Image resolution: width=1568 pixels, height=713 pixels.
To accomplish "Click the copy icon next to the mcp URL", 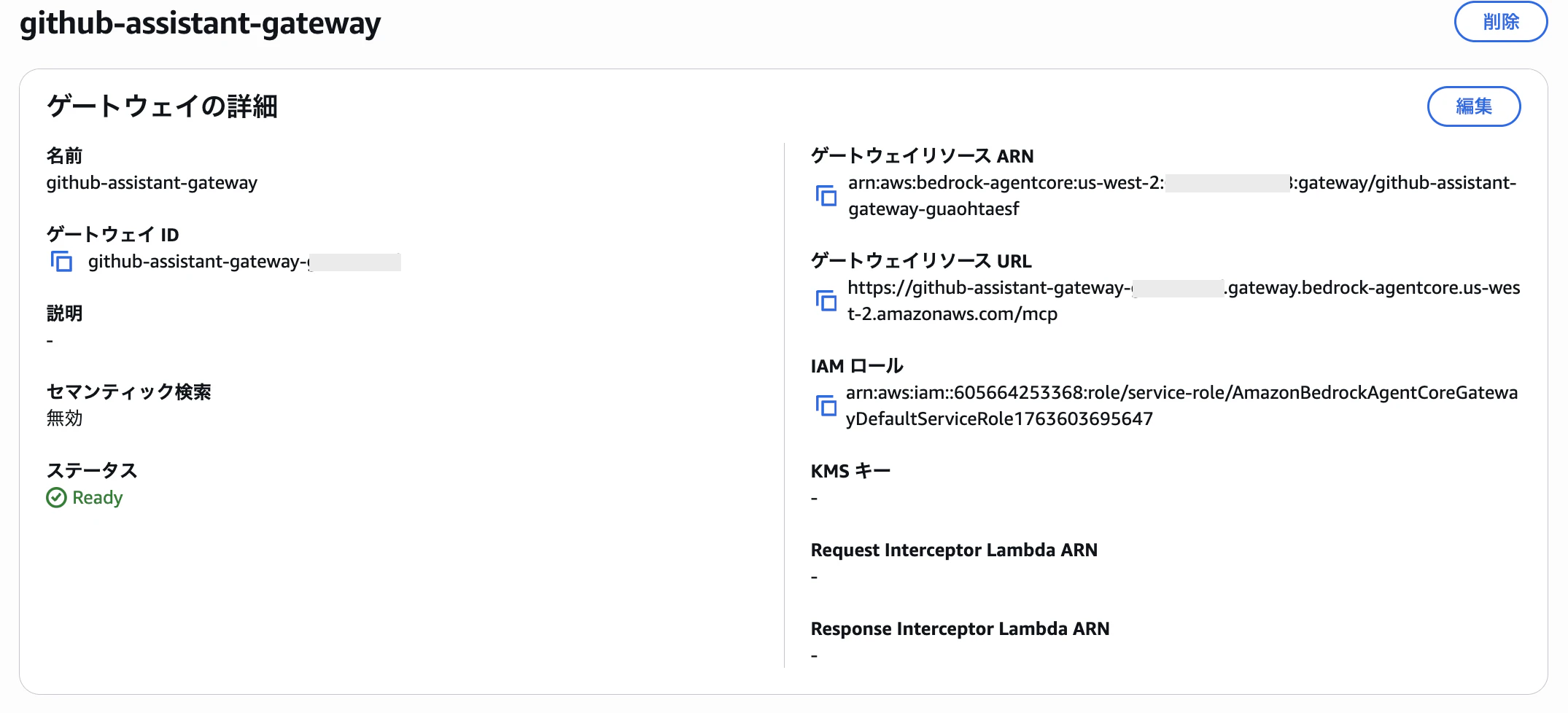I will 825,300.
